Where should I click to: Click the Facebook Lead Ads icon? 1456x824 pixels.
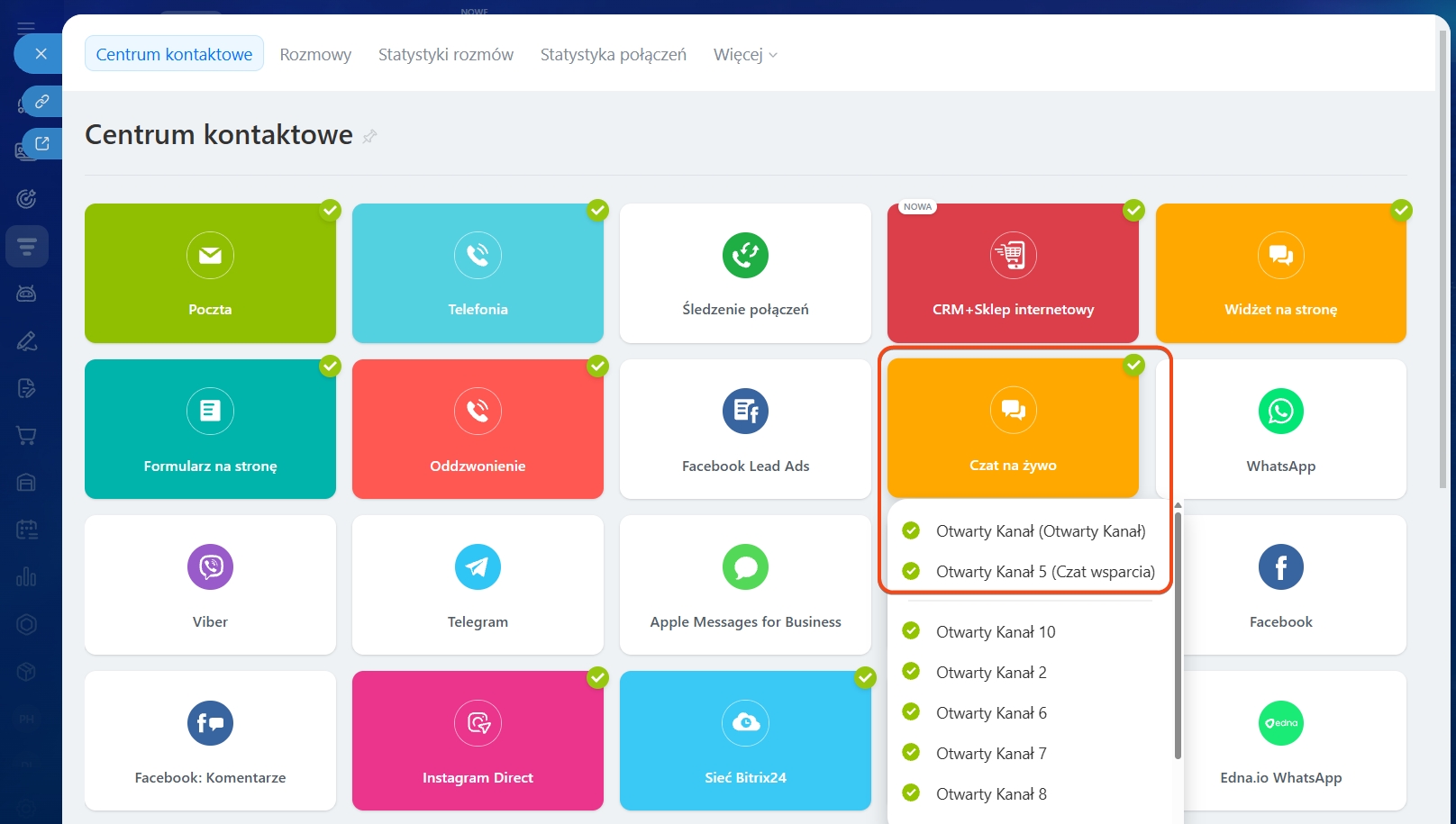745,411
